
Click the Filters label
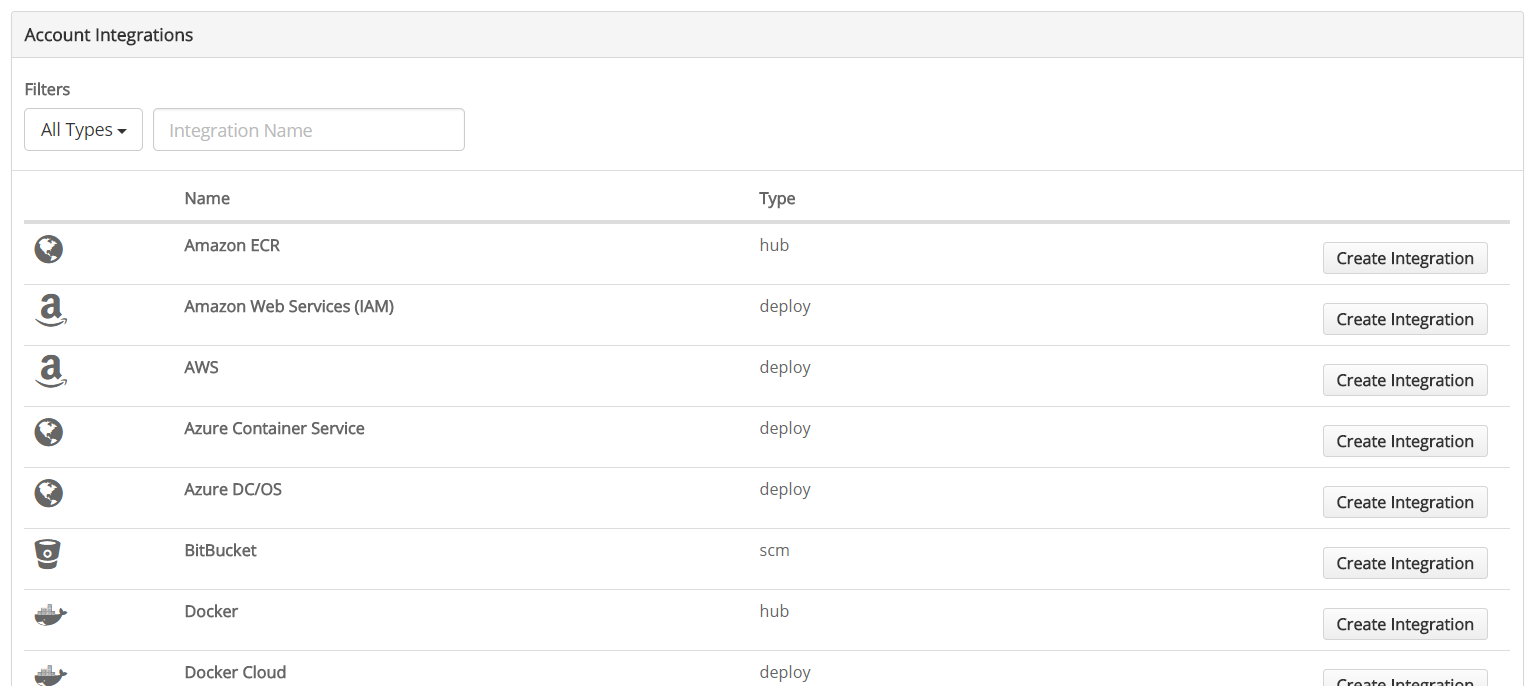point(47,89)
